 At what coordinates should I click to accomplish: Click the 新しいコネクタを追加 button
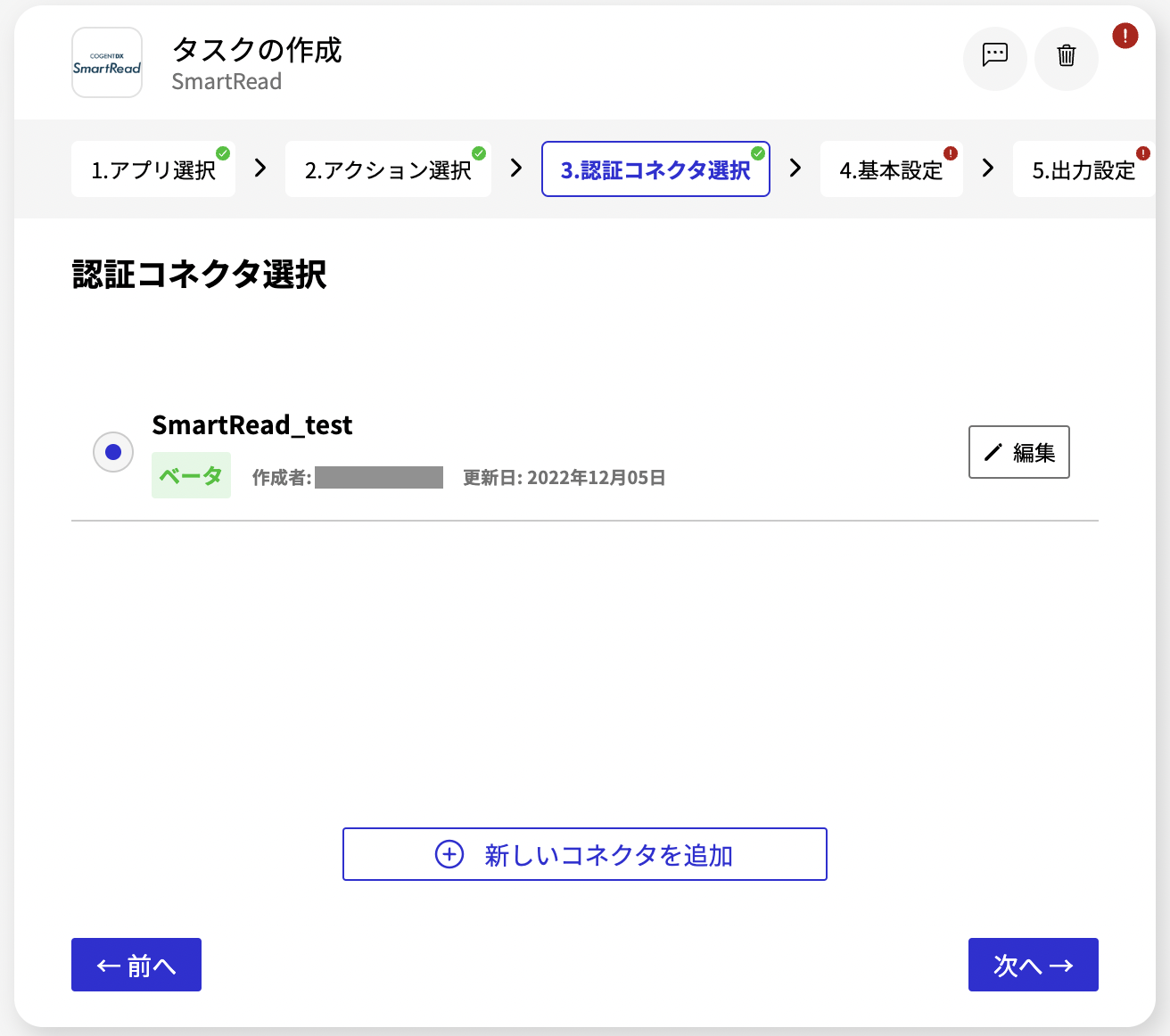pyautogui.click(x=585, y=854)
